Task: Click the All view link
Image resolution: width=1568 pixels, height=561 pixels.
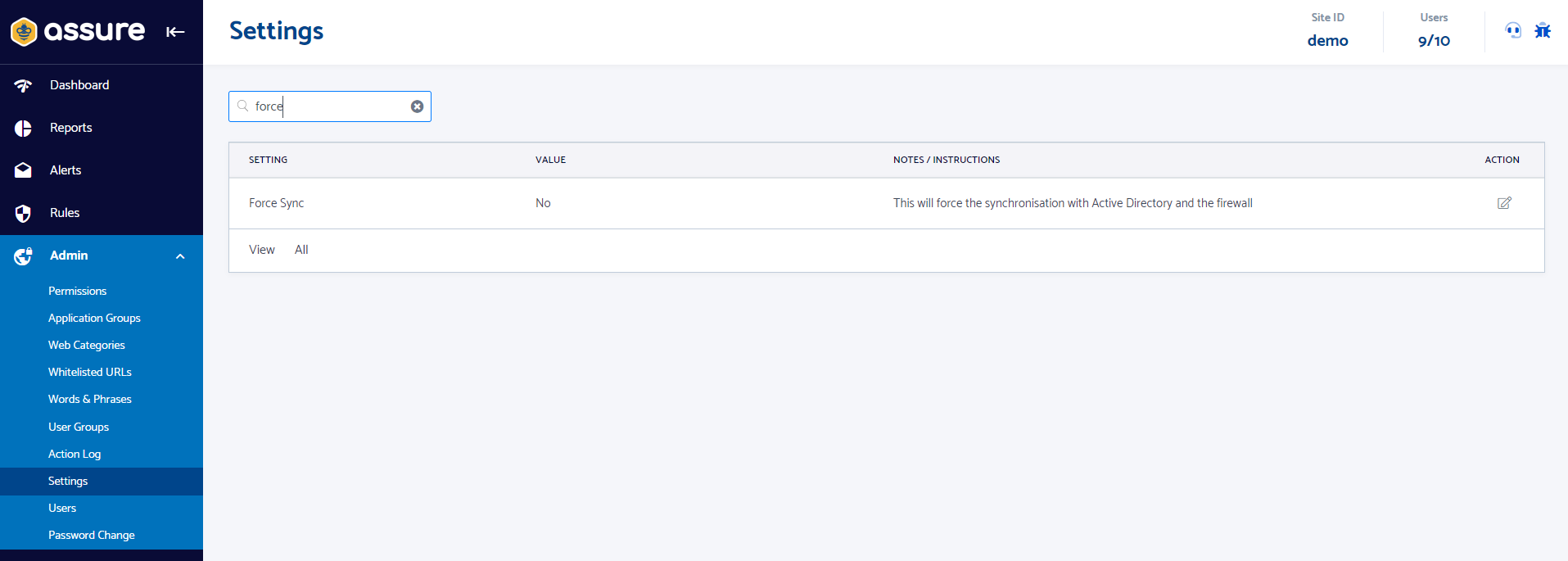Action: [301, 250]
